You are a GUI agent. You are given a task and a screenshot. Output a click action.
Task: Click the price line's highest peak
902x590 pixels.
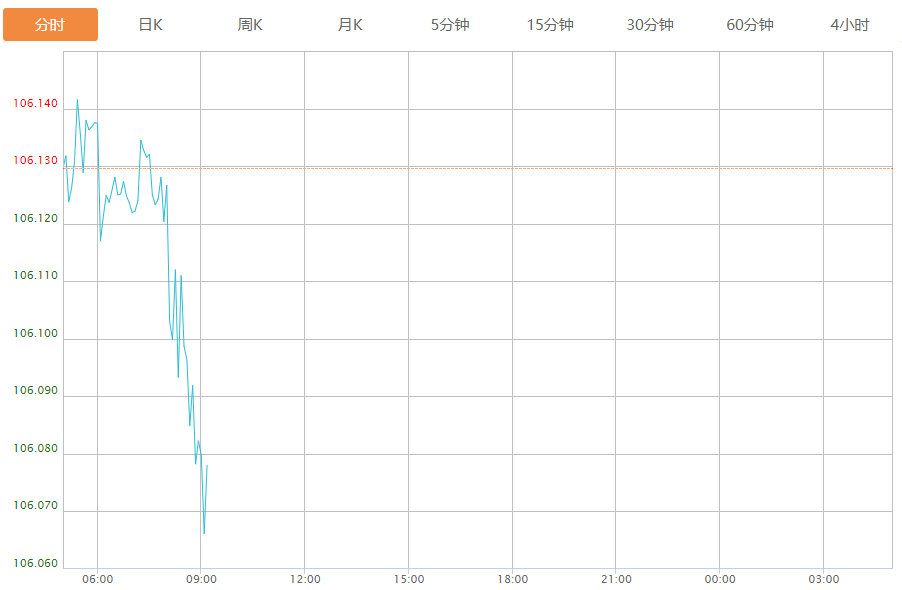(78, 100)
